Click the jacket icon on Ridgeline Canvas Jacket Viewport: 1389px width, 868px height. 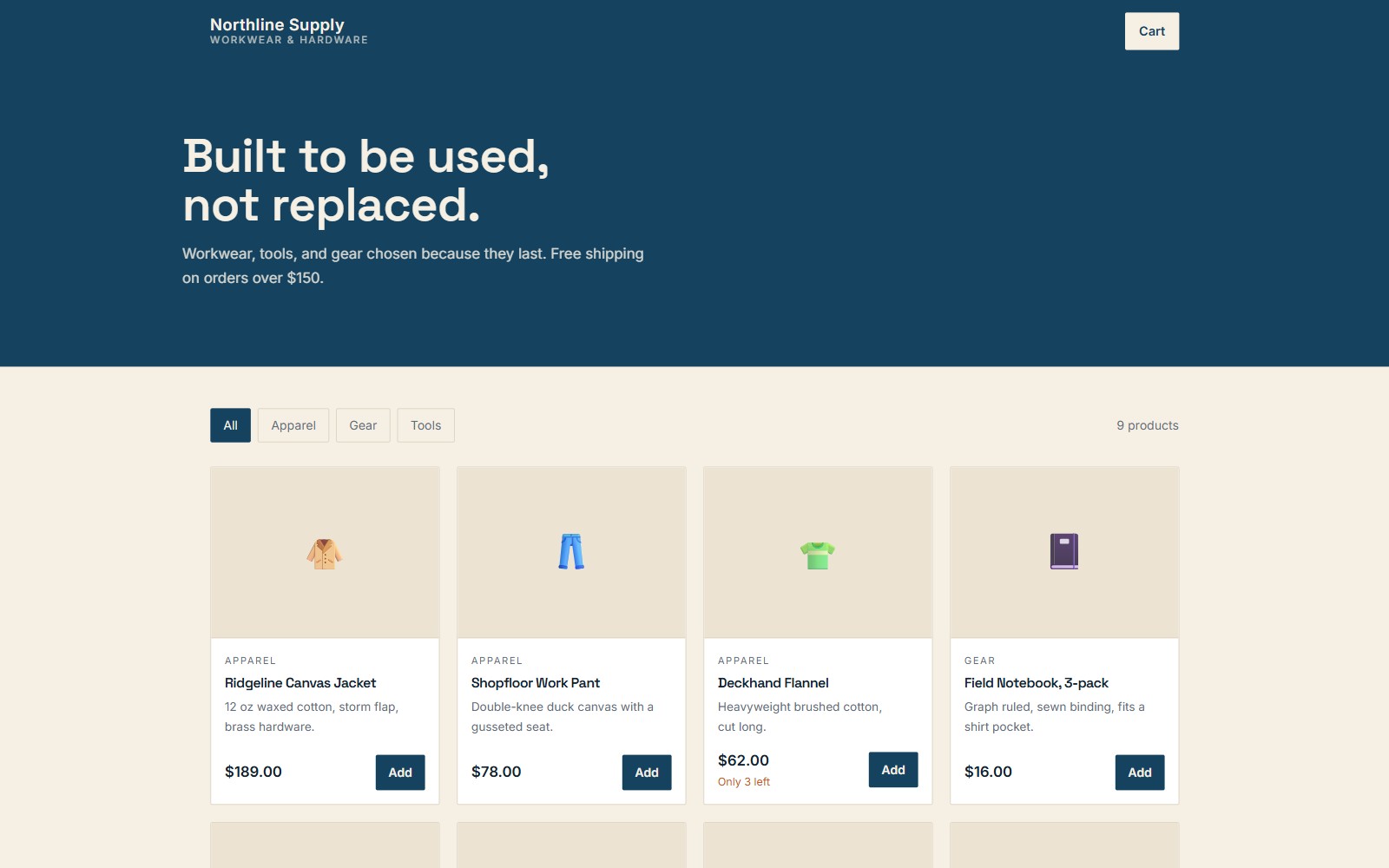pyautogui.click(x=325, y=553)
